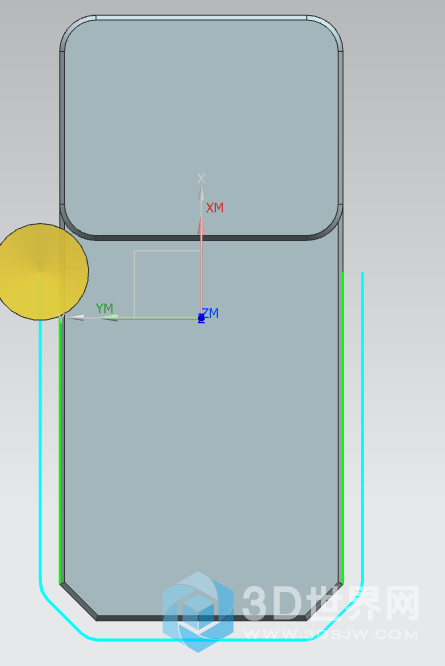
Task: Select the gray rectangle outline near the origin
Action: point(168,284)
